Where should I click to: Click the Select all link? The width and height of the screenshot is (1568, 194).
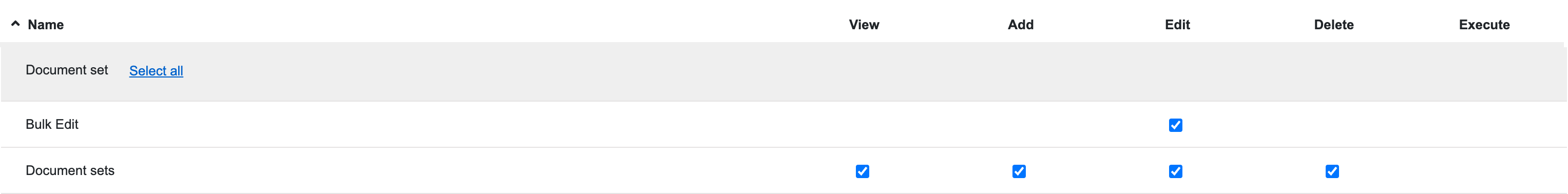156,71
